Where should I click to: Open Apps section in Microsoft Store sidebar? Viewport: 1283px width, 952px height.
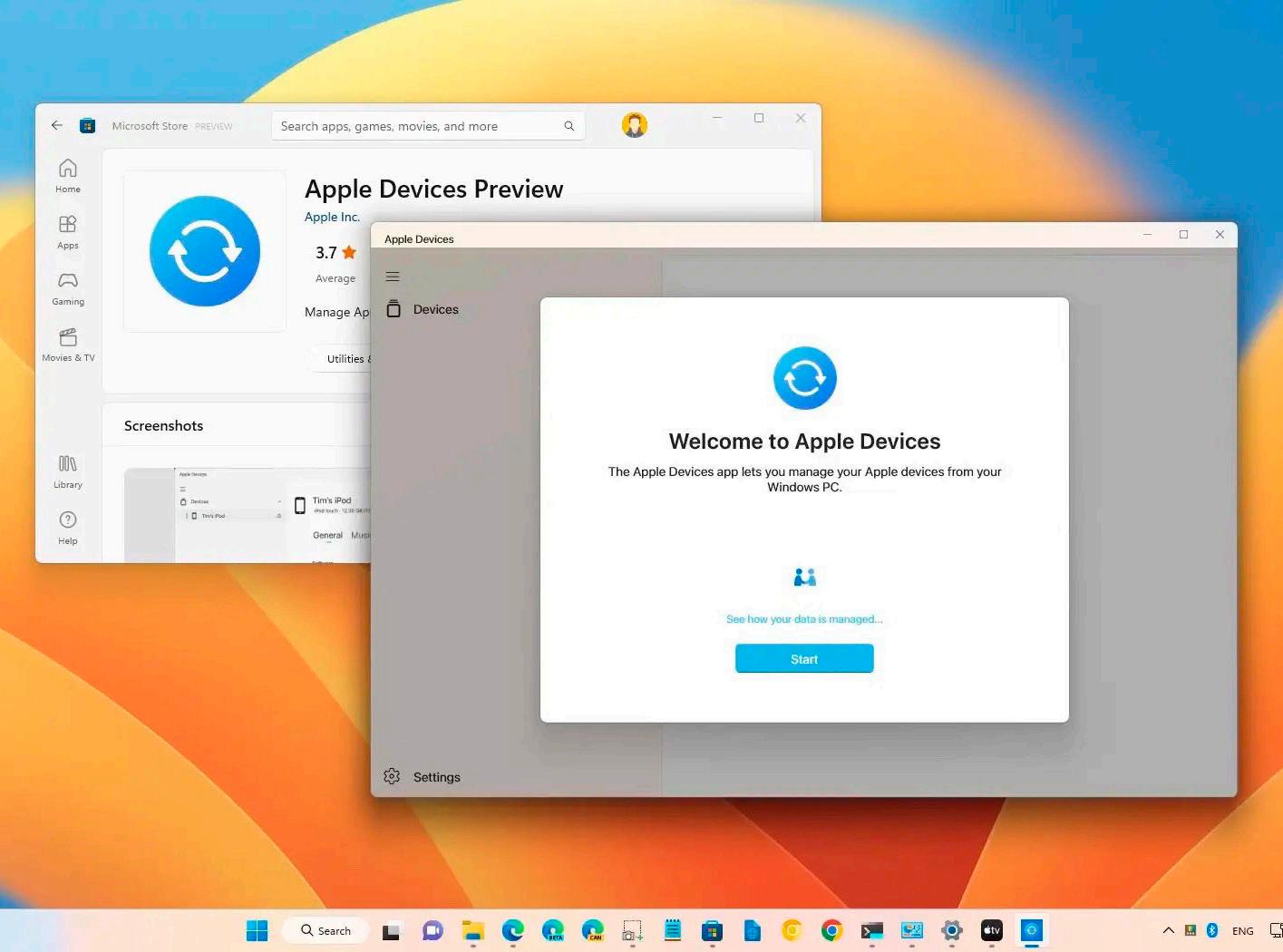[68, 232]
